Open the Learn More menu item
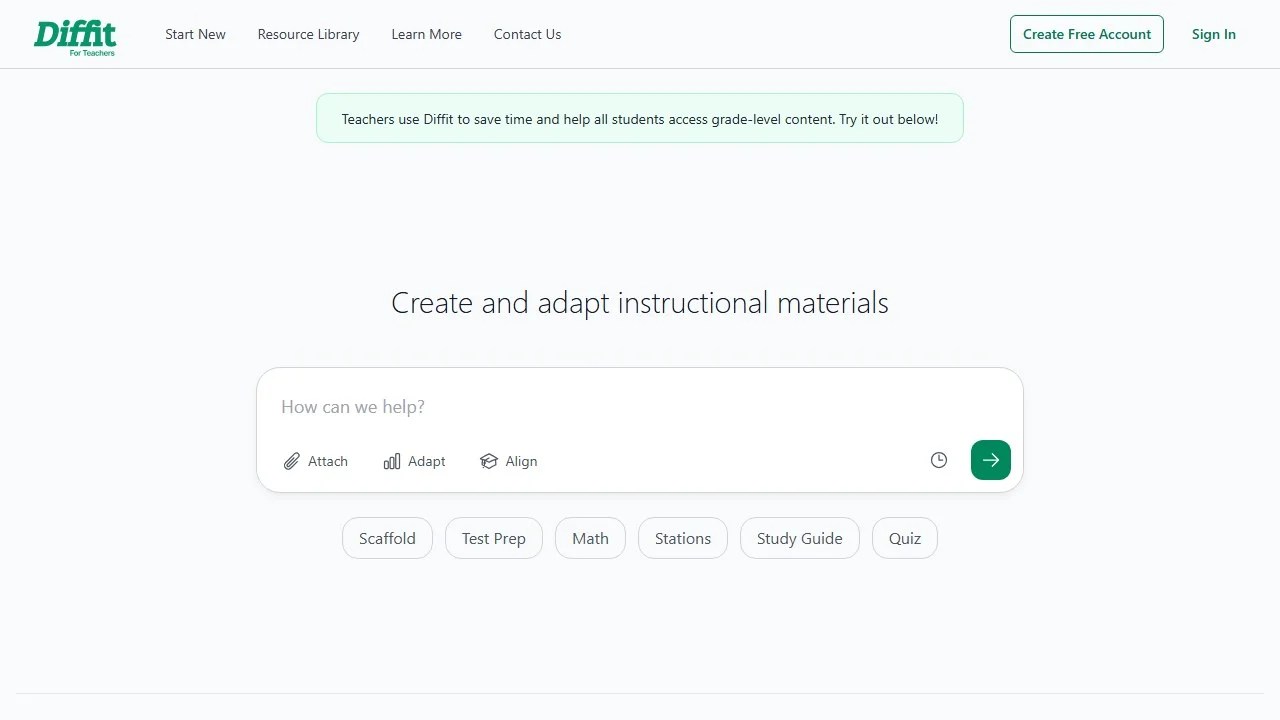This screenshot has height=720, width=1280. pos(426,34)
